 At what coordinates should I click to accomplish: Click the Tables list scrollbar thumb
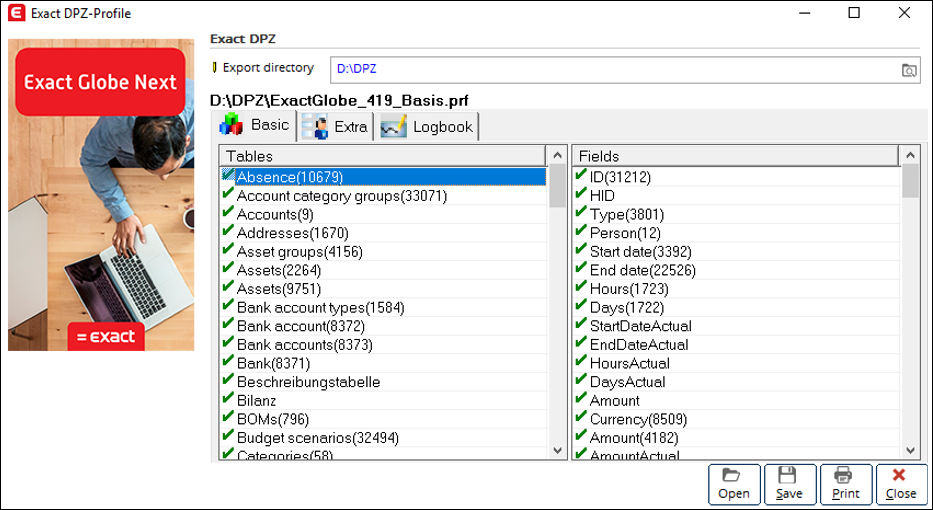pyautogui.click(x=558, y=186)
